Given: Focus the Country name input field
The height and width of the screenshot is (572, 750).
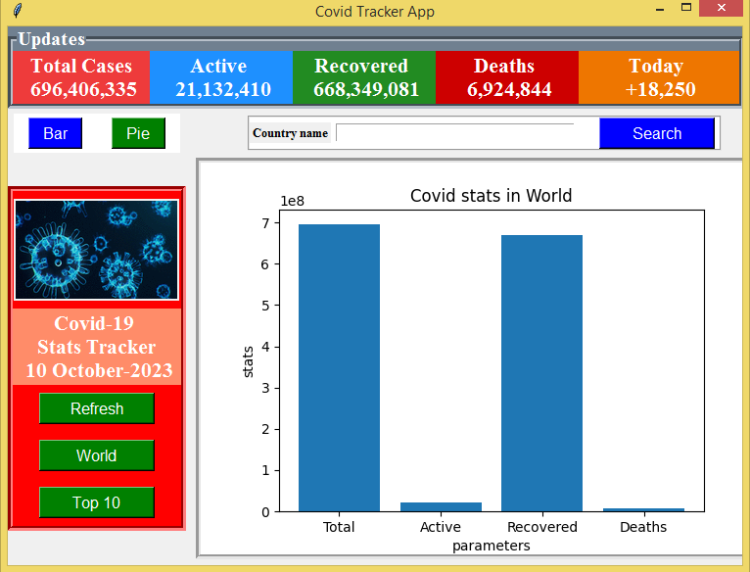Looking at the screenshot, I should tap(467, 133).
